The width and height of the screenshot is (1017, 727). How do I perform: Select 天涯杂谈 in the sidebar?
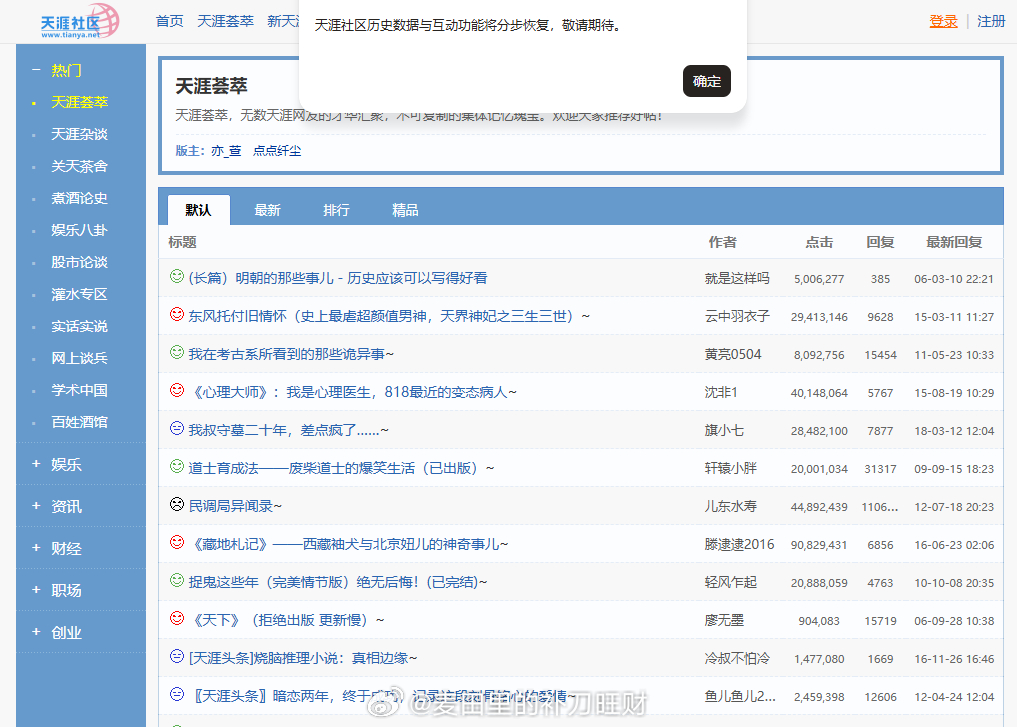(80, 134)
